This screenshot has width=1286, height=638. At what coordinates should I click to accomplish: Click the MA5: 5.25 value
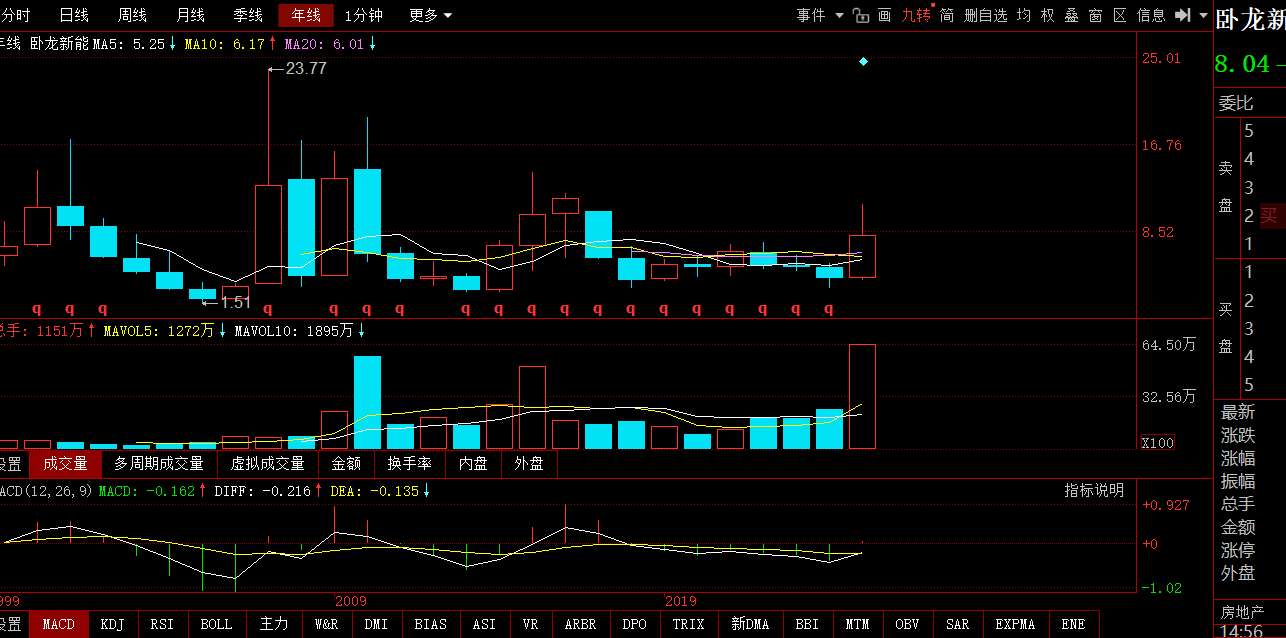[x=128, y=44]
